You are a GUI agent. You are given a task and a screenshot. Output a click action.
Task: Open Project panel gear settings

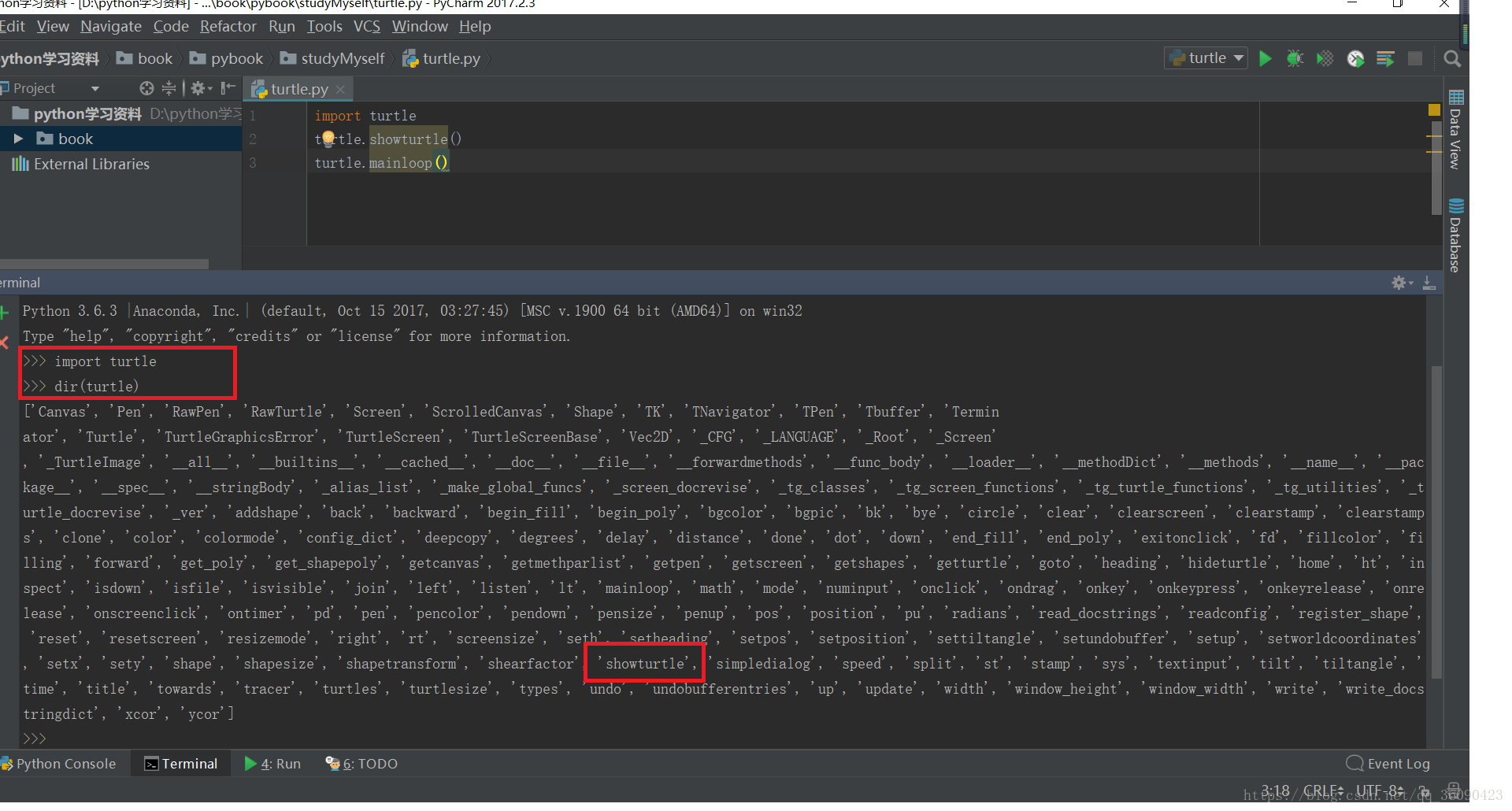200,88
